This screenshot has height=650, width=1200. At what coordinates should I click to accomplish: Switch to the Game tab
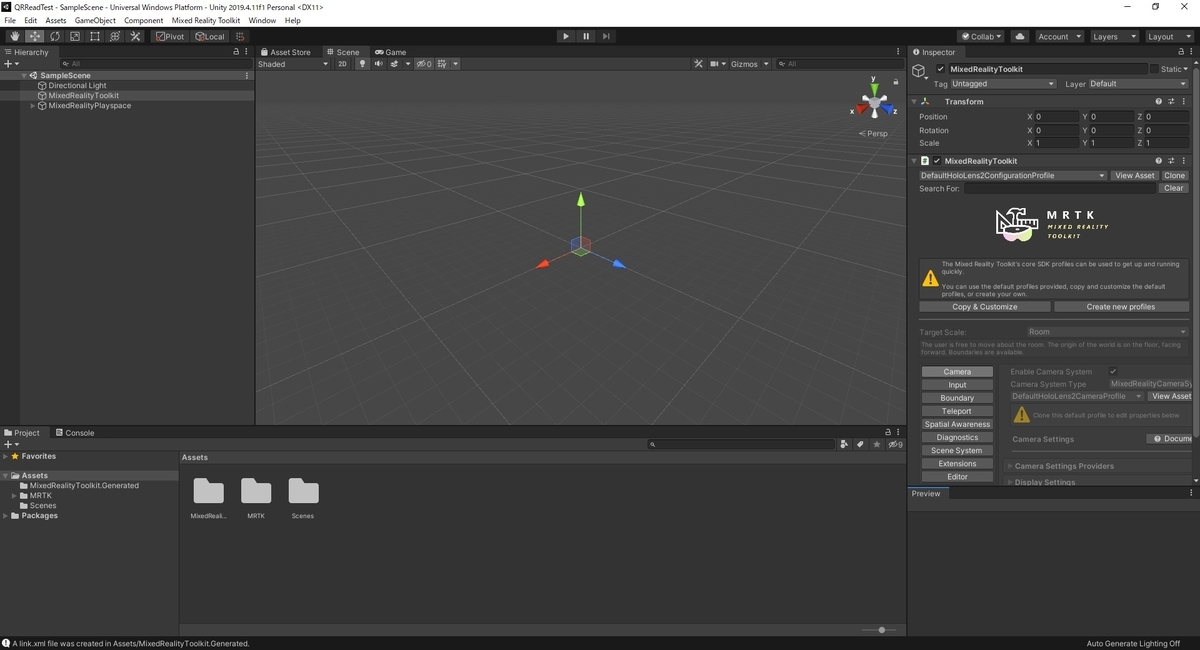[x=391, y=52]
